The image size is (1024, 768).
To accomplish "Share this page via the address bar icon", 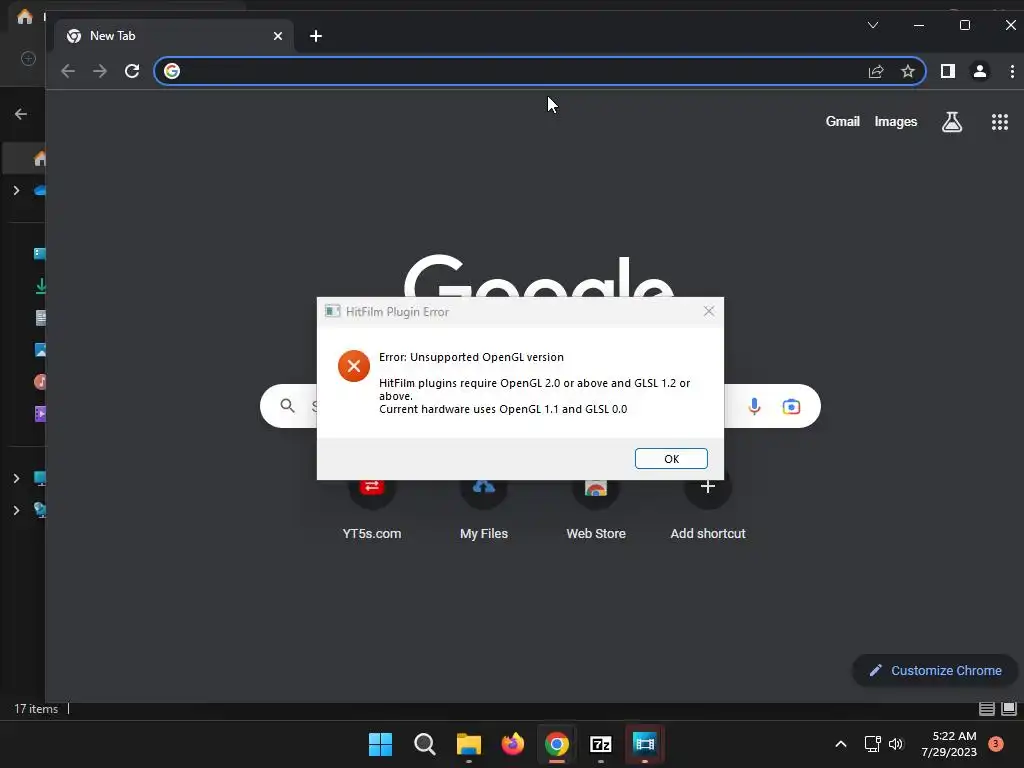I will pyautogui.click(x=876, y=71).
